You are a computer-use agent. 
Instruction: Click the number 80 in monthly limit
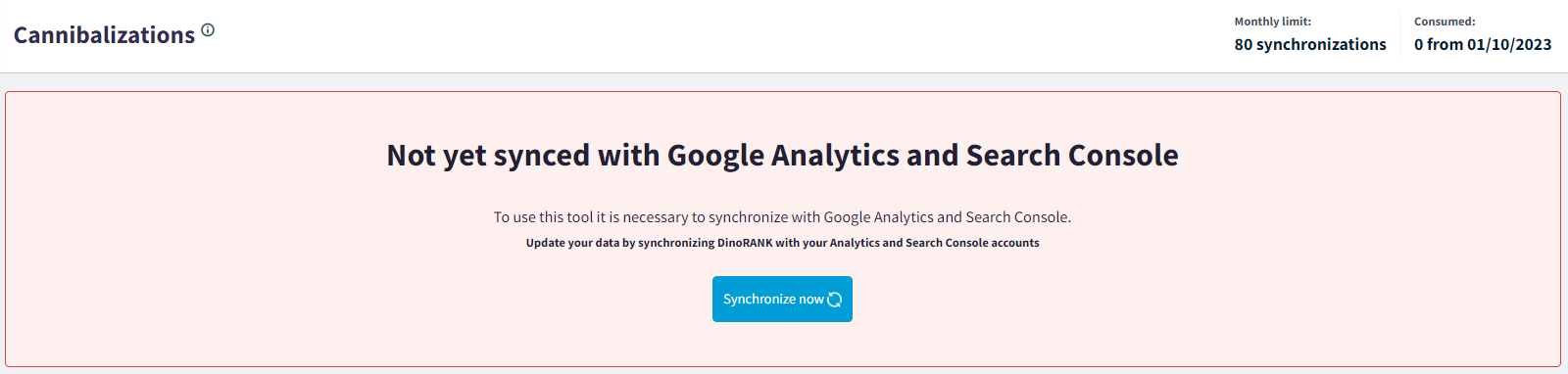pos(1244,44)
